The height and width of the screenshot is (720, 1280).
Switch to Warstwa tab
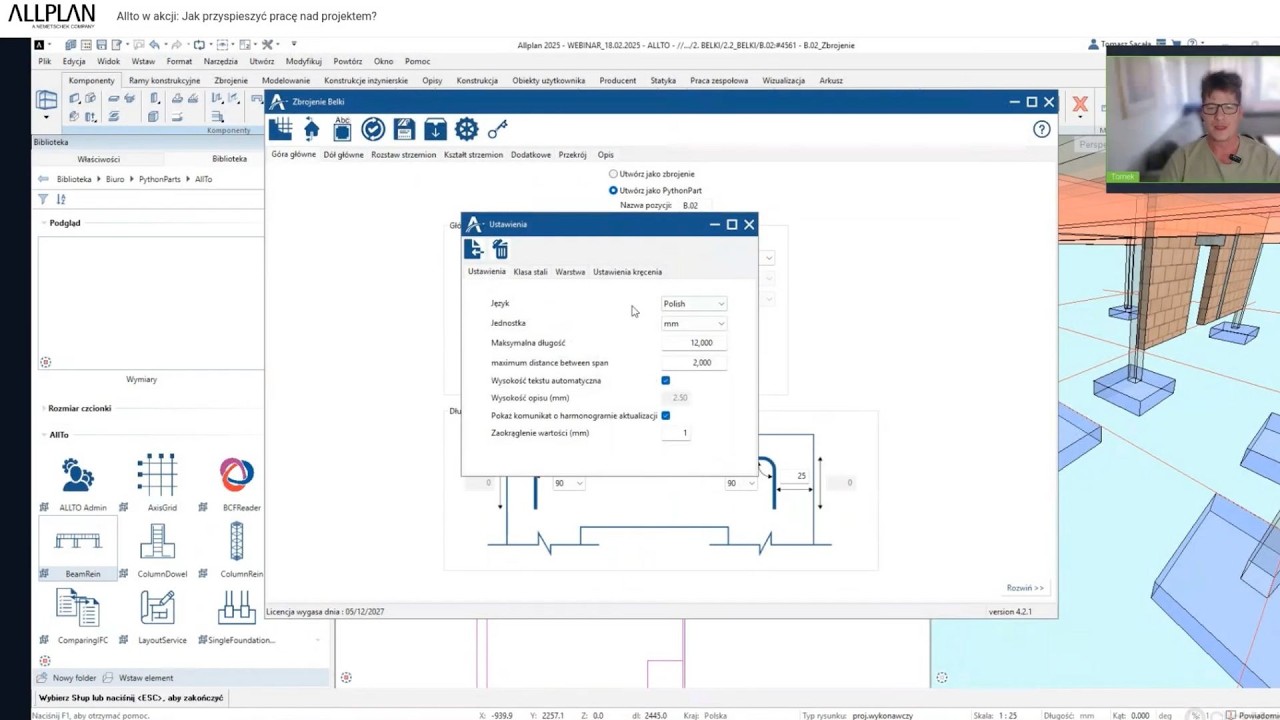(x=570, y=272)
